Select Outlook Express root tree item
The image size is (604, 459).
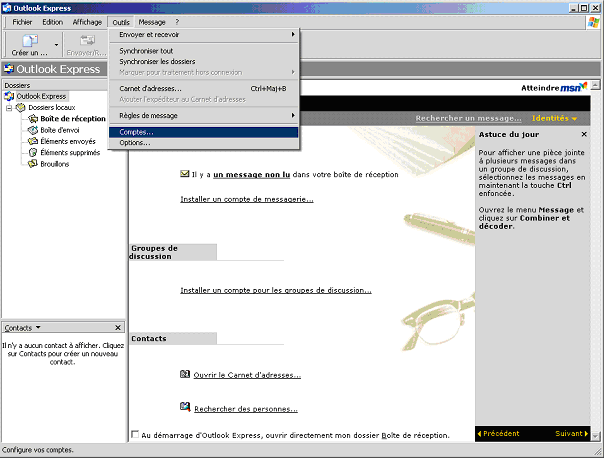(41, 96)
